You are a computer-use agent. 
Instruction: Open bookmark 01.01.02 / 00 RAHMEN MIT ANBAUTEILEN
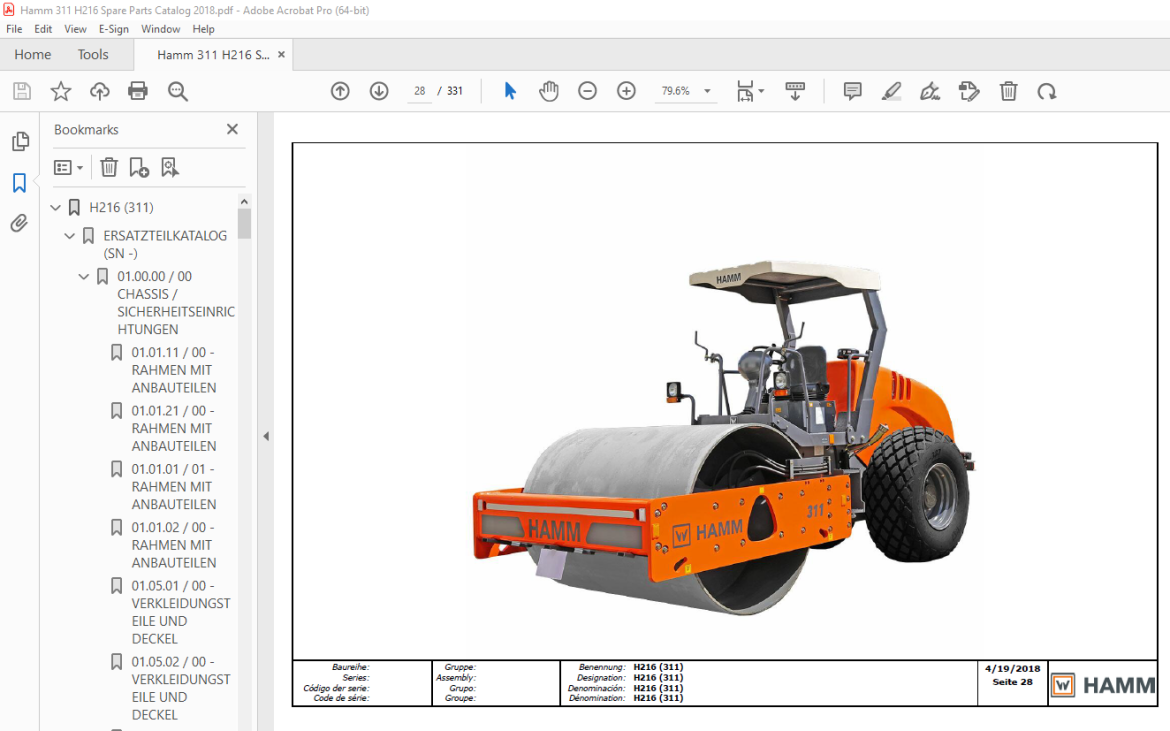(173, 545)
